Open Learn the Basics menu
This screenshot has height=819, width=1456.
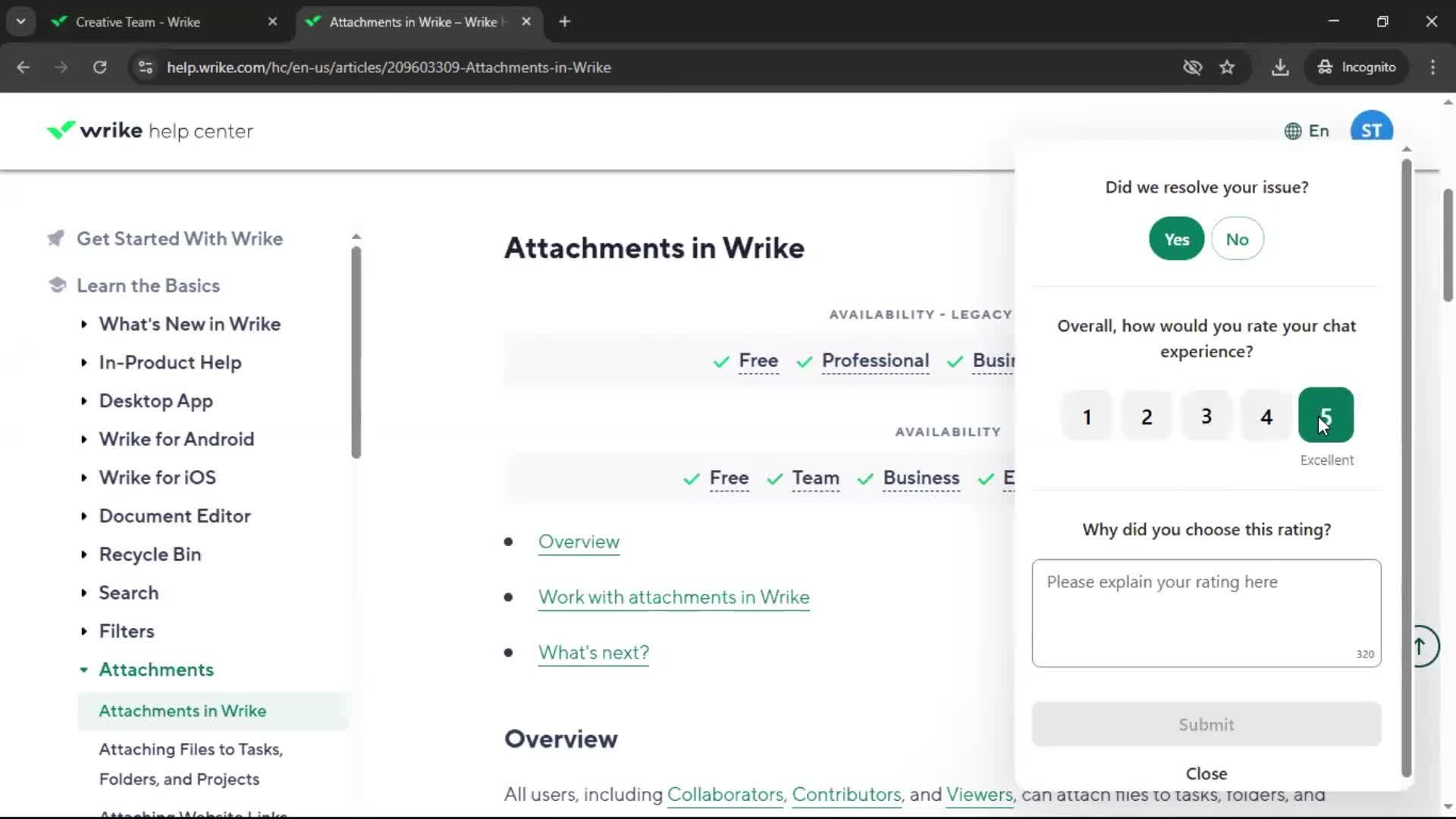click(x=148, y=286)
